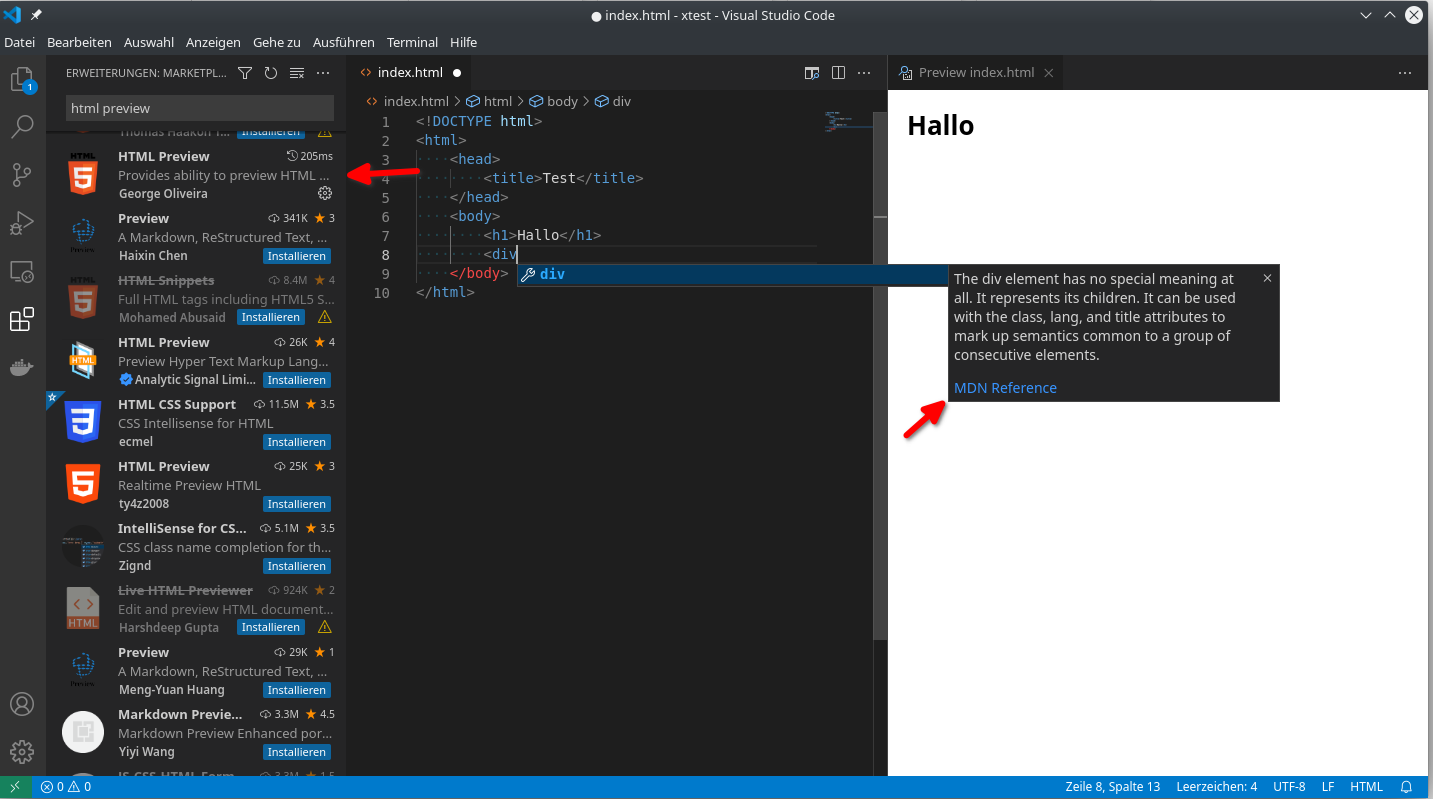The height and width of the screenshot is (799, 1433).
Task: Open the Auswahl menu
Action: pos(149,42)
